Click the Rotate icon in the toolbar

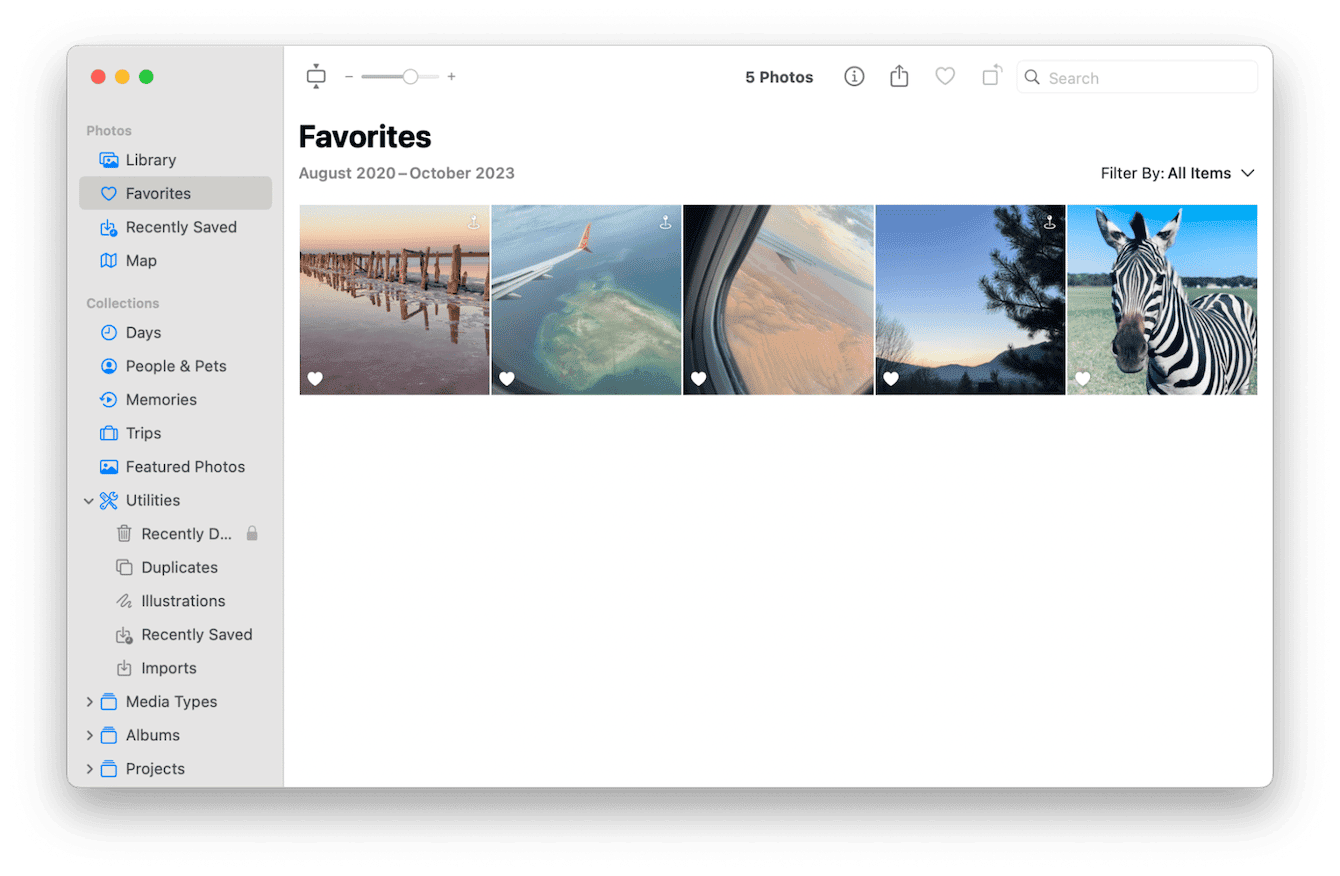(x=990, y=76)
